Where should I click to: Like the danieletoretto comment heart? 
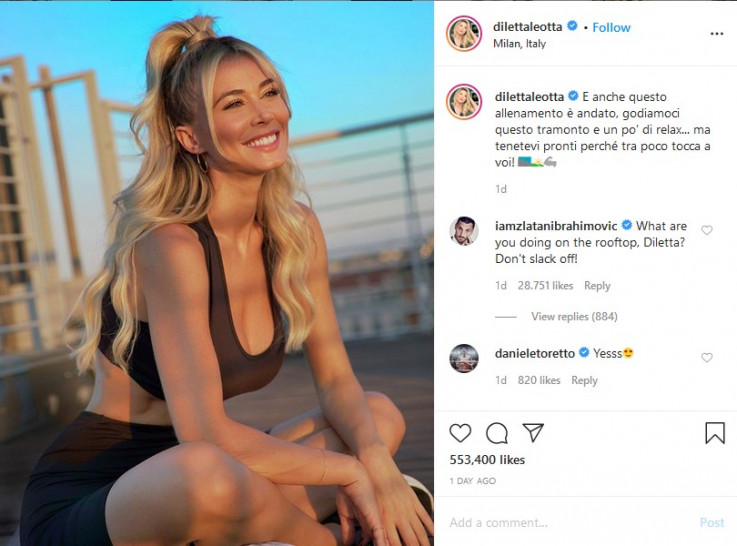pyautogui.click(x=706, y=358)
